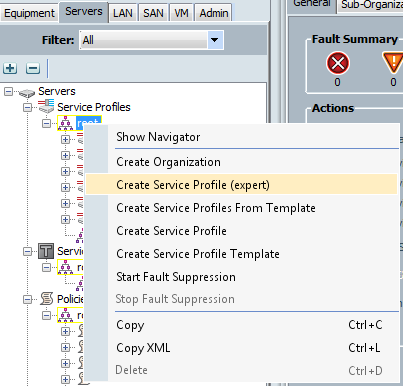
Task: Switch to the Servers tab
Action: 84,12
